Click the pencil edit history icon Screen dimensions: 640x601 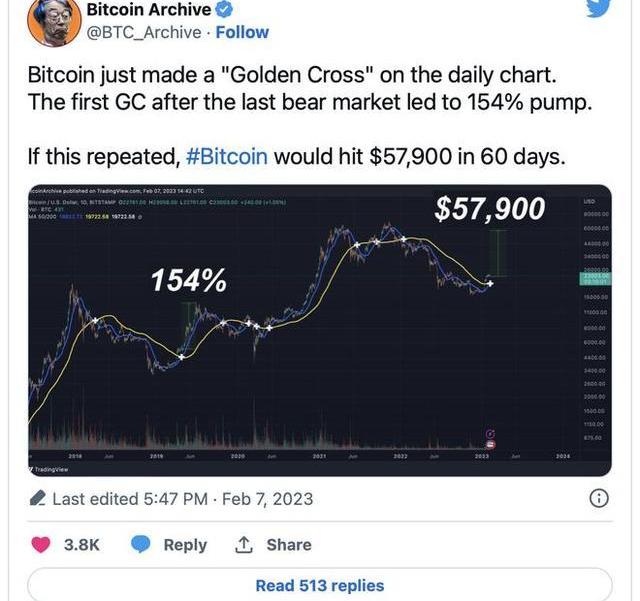[x=37, y=498]
